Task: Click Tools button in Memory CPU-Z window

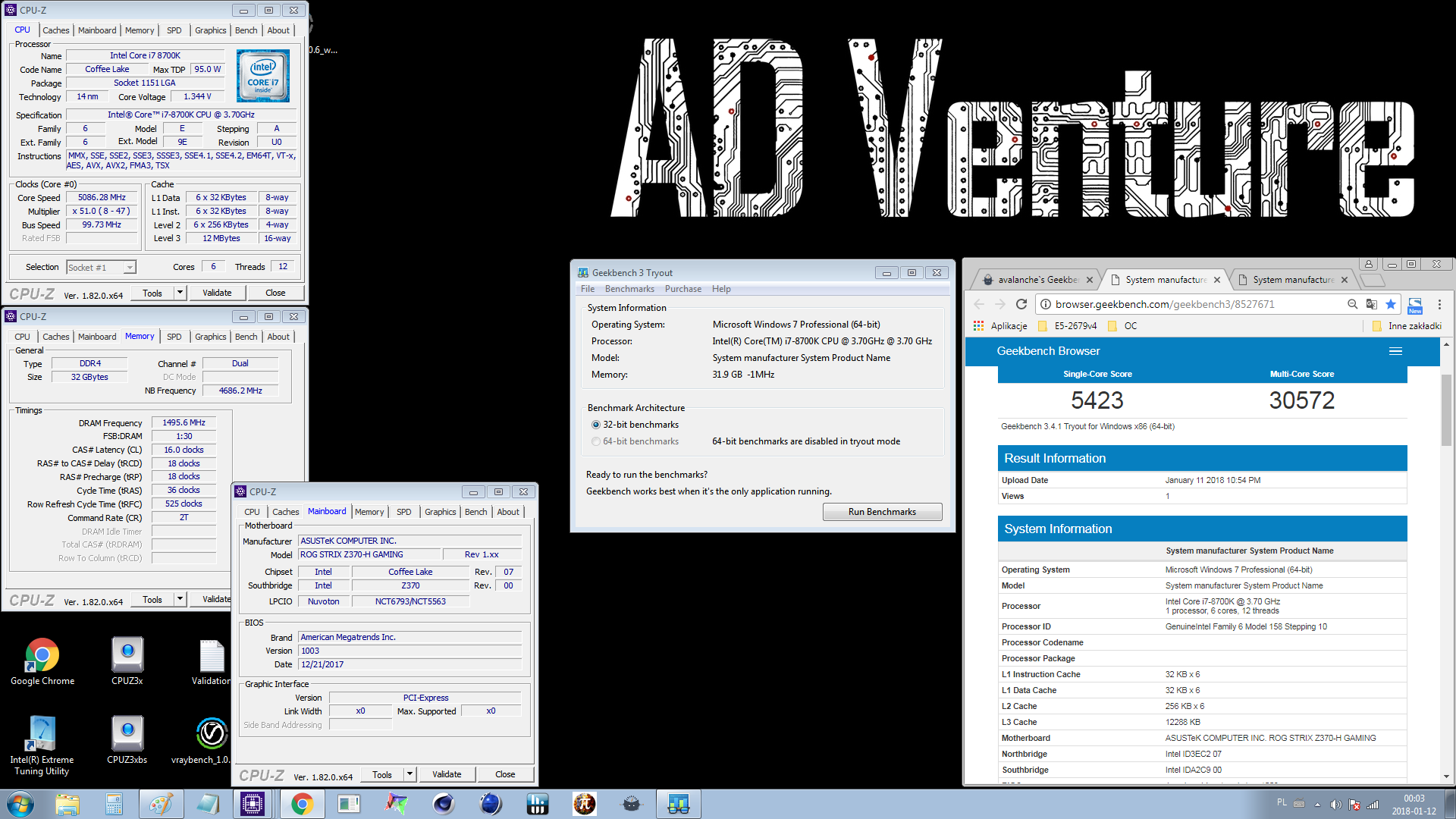Action: point(152,599)
